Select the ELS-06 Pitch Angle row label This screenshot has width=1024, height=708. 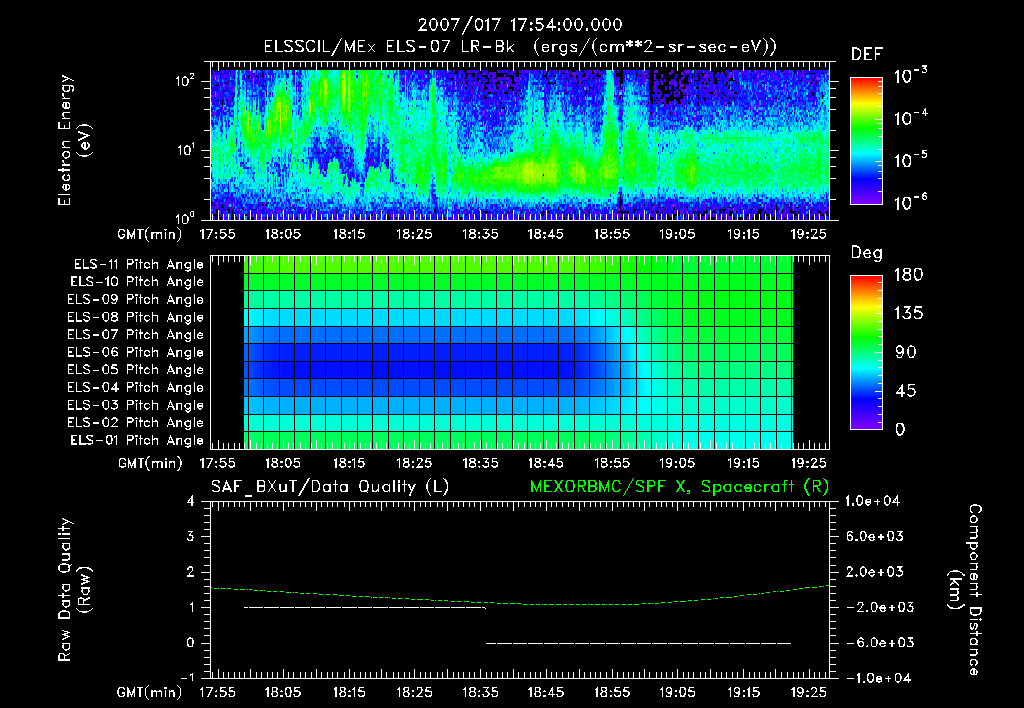pyautogui.click(x=136, y=353)
